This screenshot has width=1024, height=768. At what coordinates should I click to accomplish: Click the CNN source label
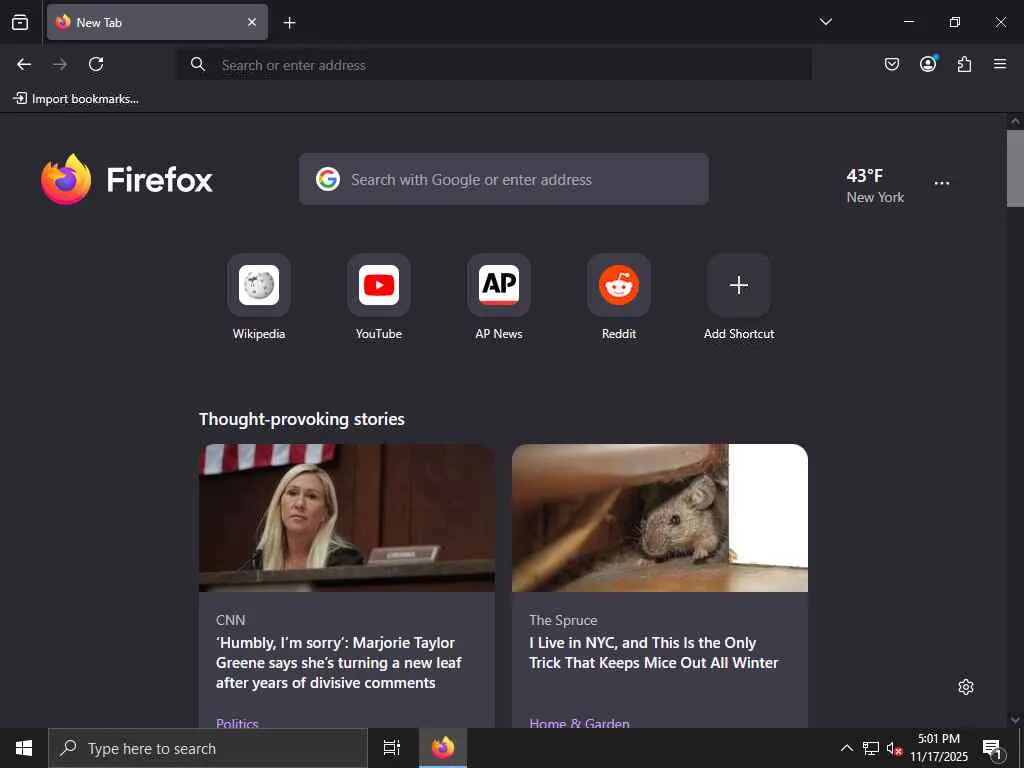pos(231,620)
